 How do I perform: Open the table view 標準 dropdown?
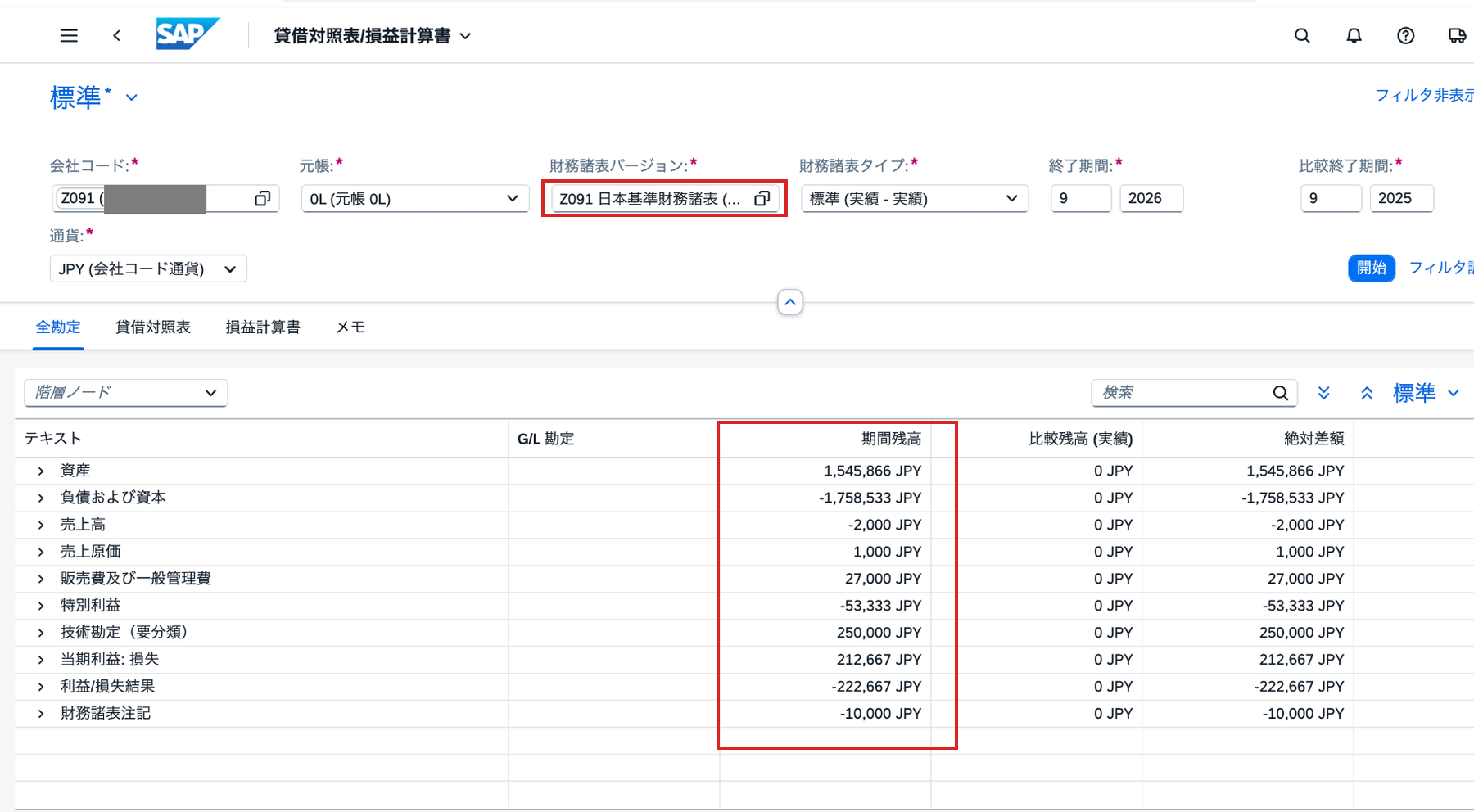tap(1454, 393)
